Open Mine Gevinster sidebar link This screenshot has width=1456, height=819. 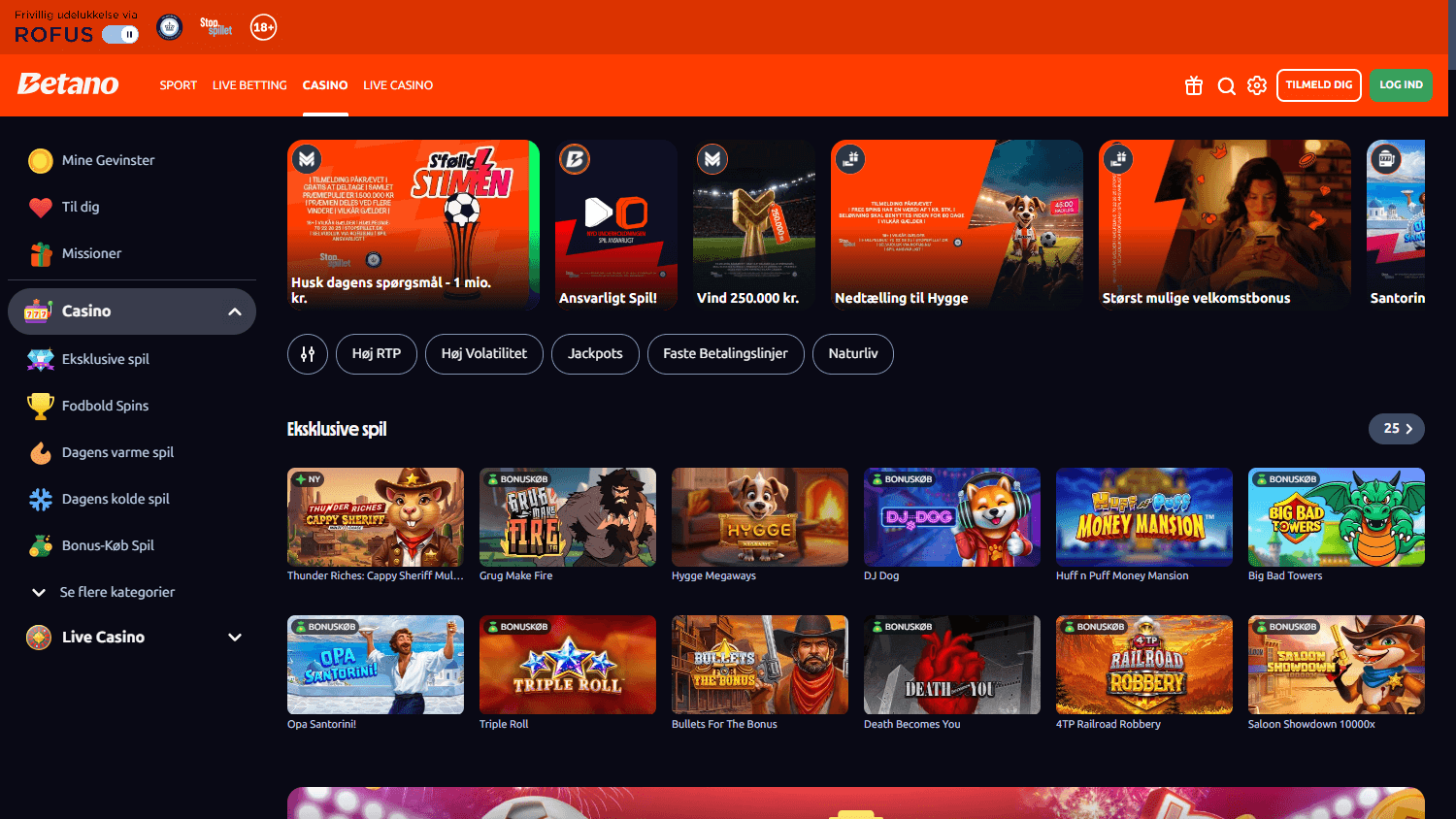(108, 160)
